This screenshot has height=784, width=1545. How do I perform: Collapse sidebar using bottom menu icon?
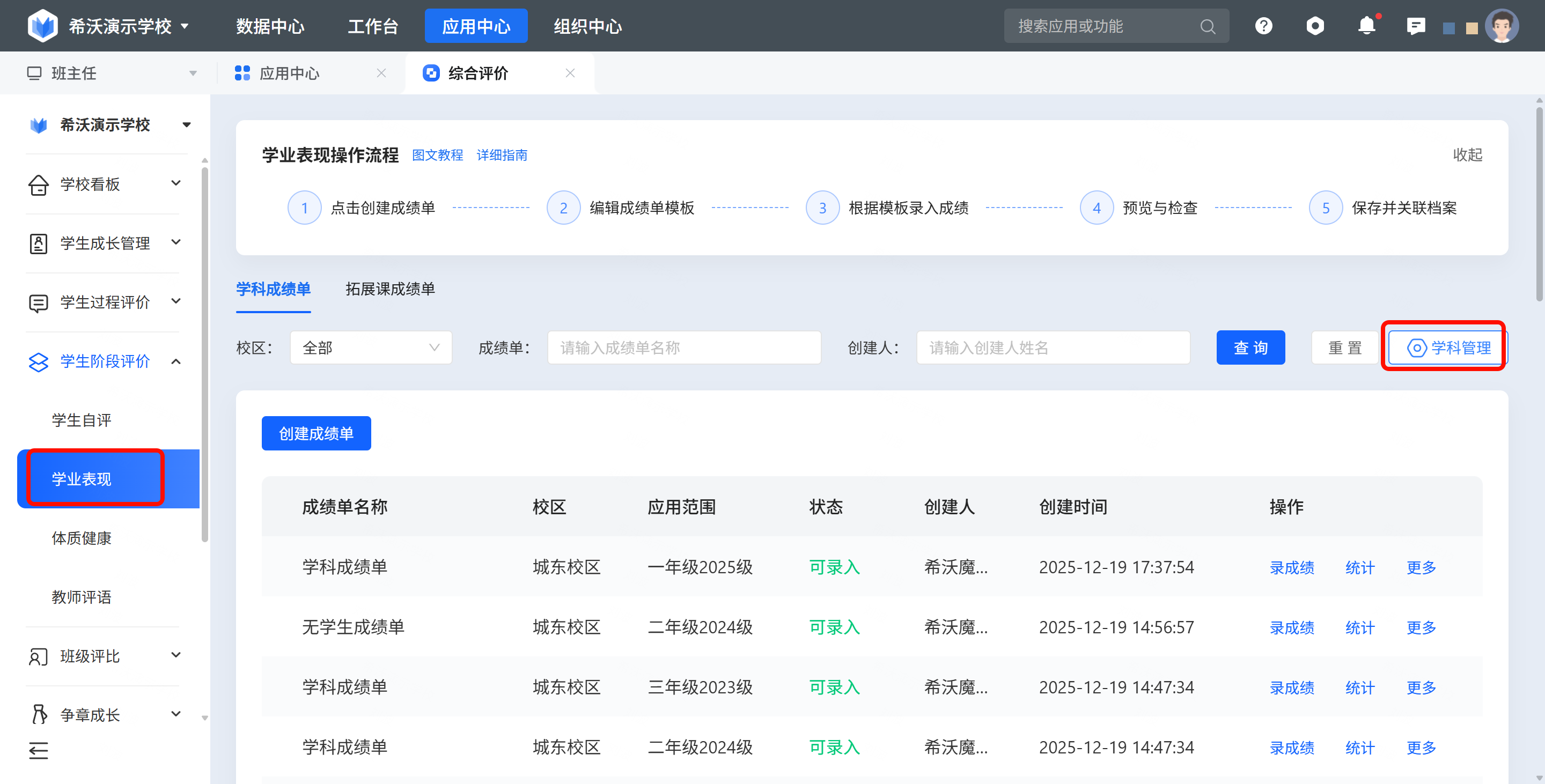pyautogui.click(x=39, y=750)
